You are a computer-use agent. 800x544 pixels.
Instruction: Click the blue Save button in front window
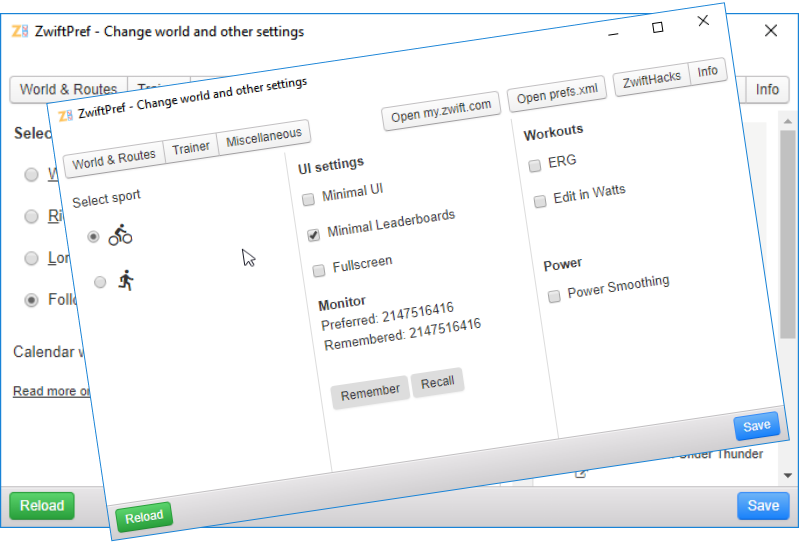(x=757, y=426)
